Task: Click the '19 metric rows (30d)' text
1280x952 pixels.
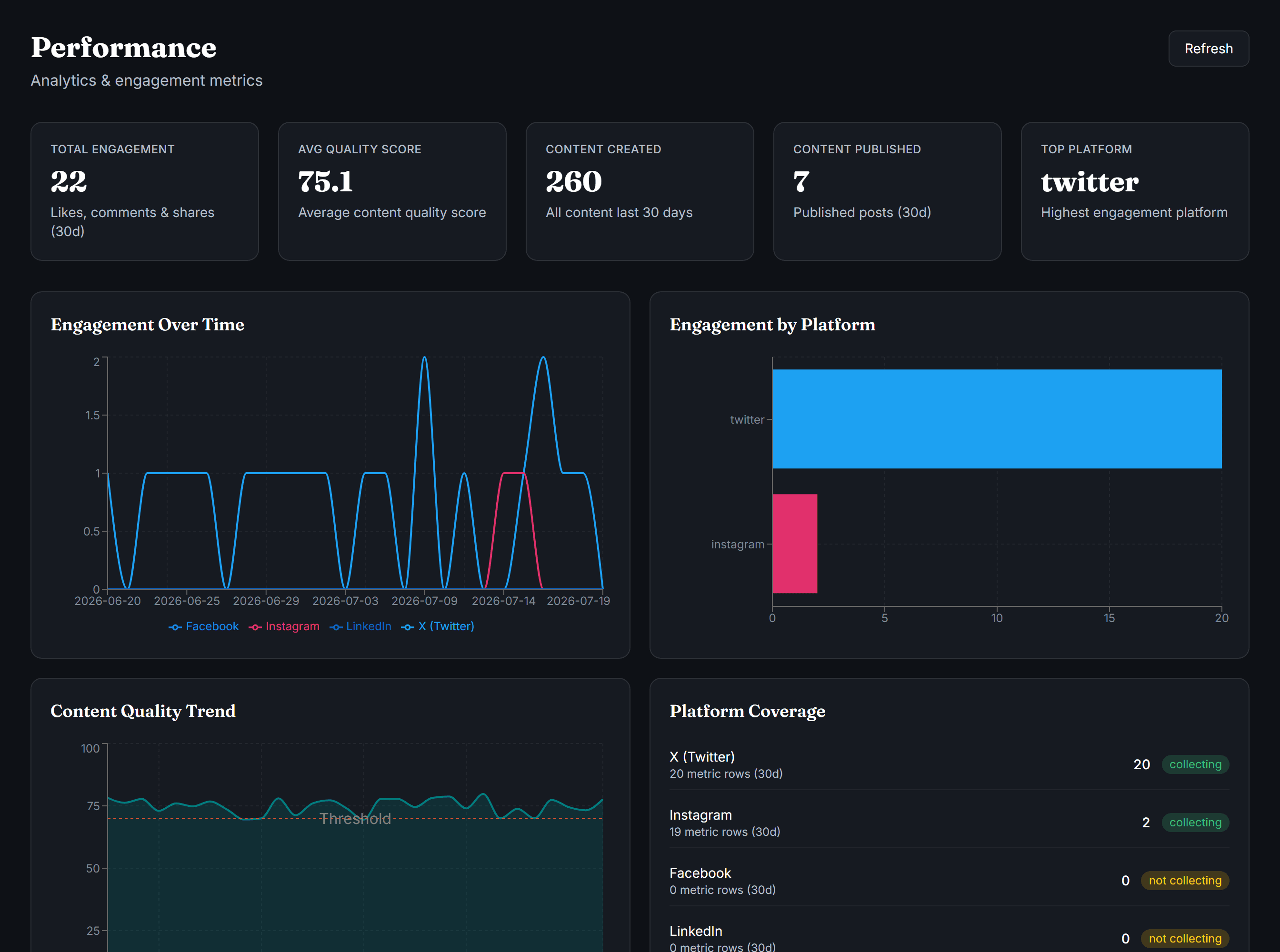Action: (x=725, y=832)
